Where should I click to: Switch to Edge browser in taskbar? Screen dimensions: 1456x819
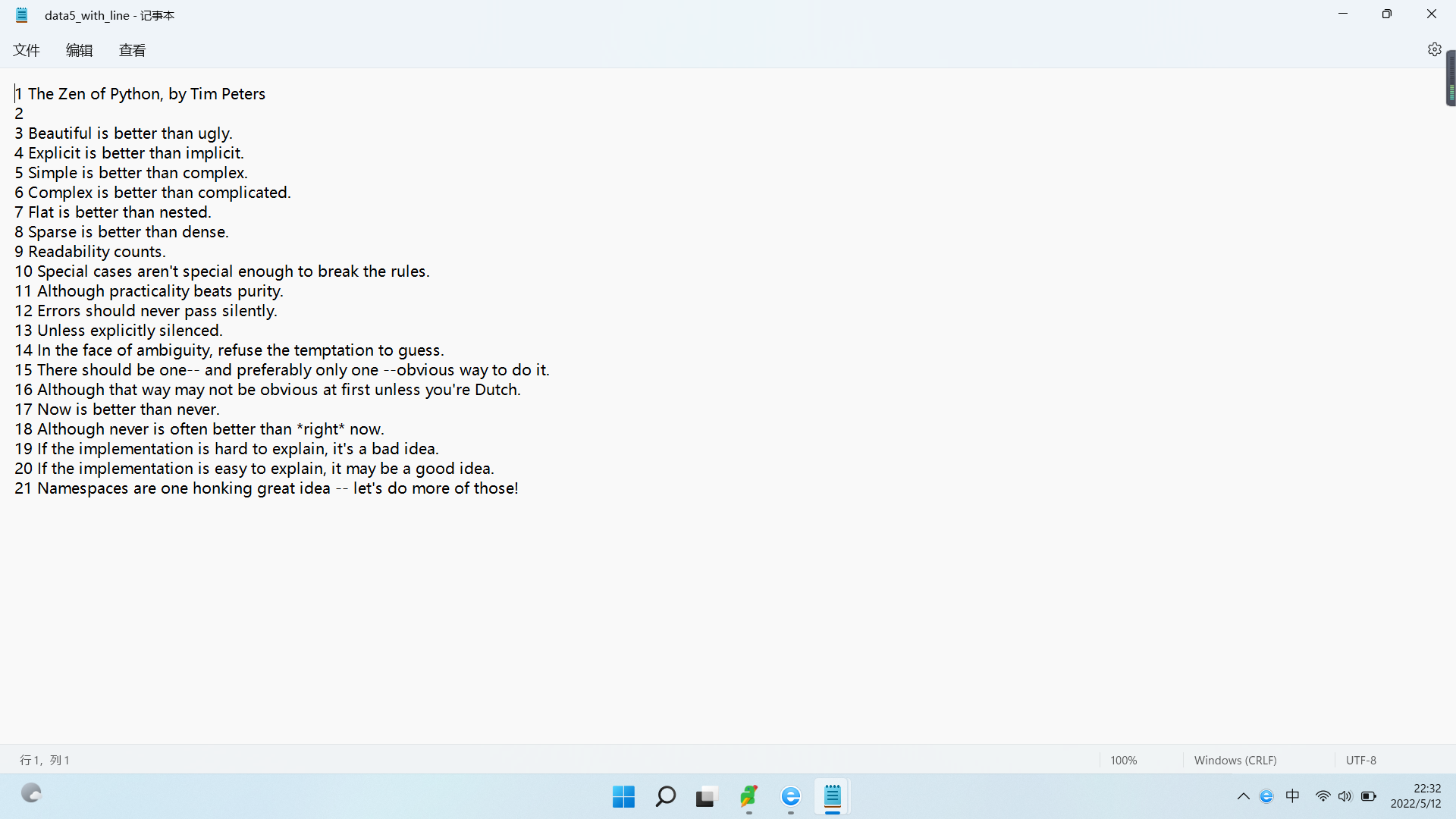tap(790, 796)
